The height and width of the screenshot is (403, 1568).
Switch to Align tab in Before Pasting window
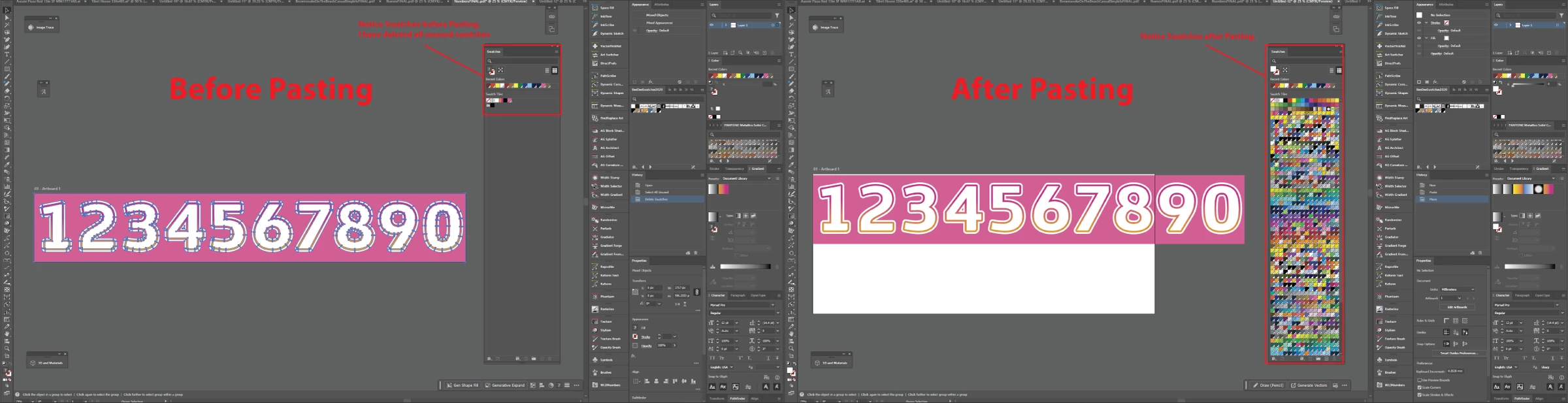click(x=755, y=398)
